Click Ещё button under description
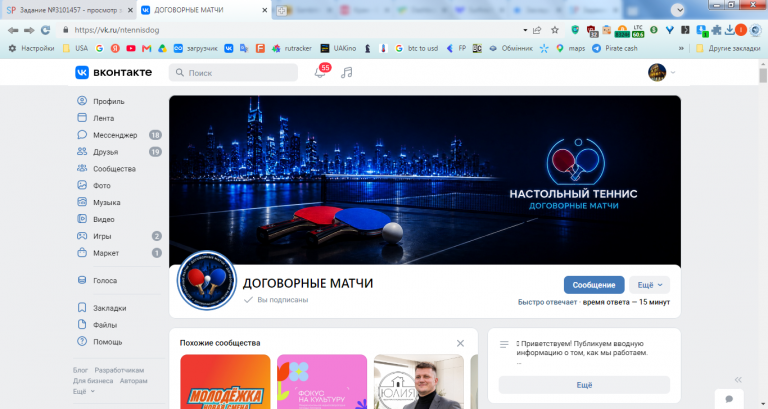This screenshot has width=768, height=409. pos(584,385)
